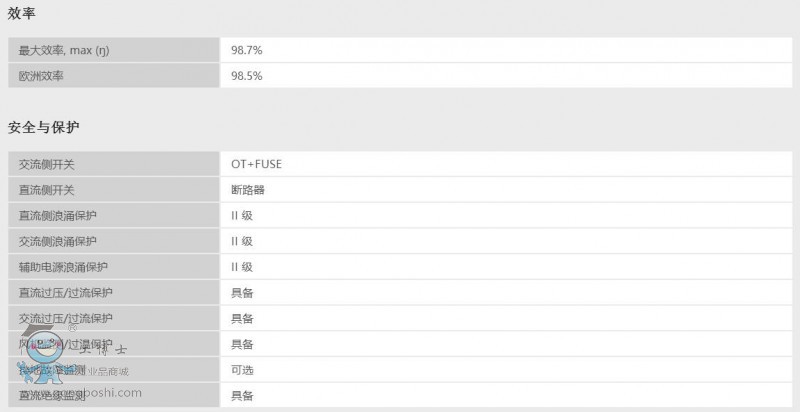Click the 效率 section heading
The image size is (800, 412).
click(21, 14)
